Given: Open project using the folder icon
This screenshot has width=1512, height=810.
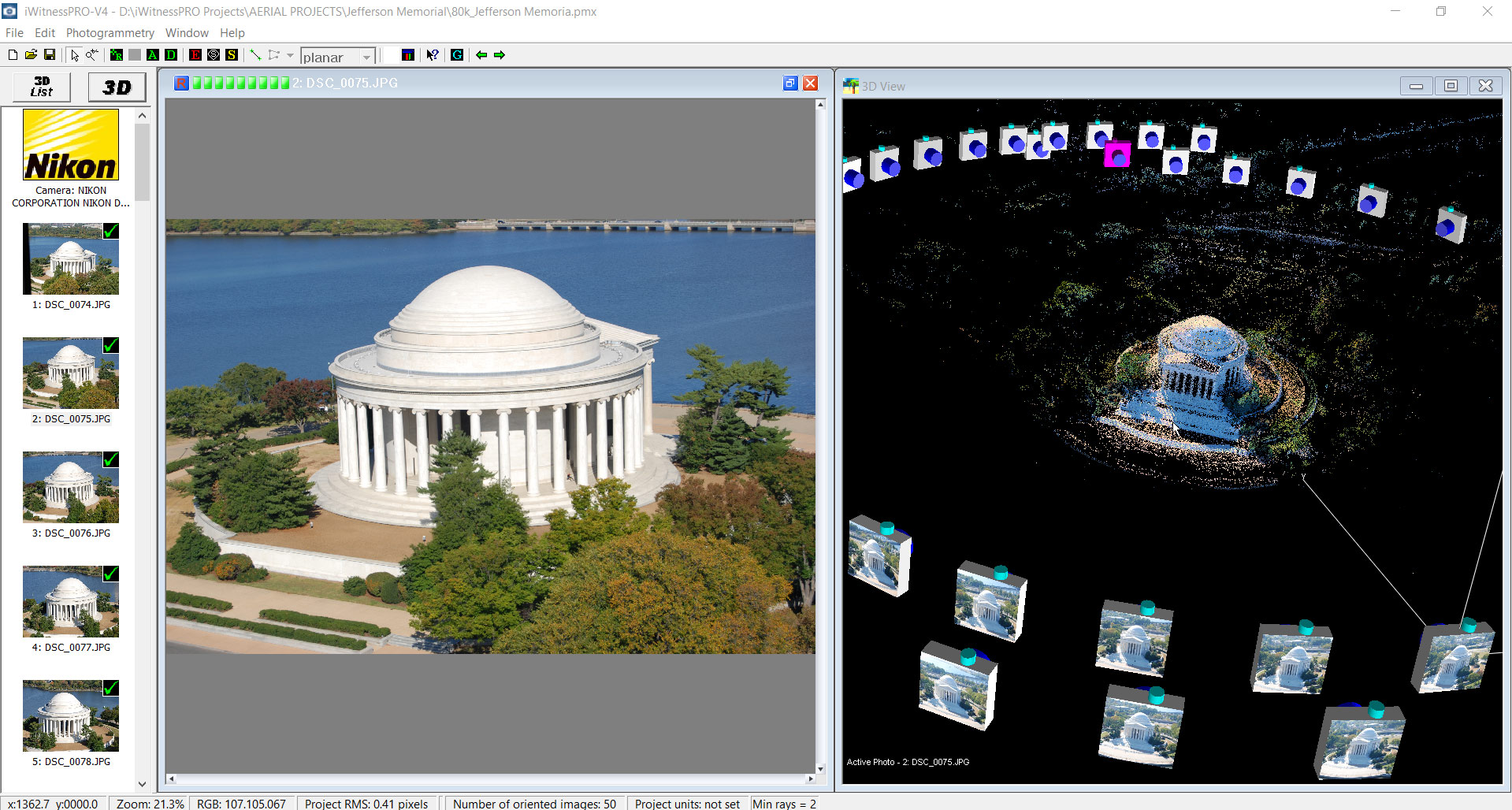Looking at the screenshot, I should 31,55.
